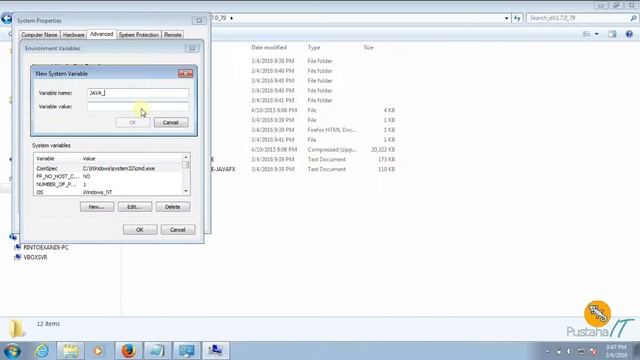
Task: Open view options dropdown arrow
Action: pos(596,34)
